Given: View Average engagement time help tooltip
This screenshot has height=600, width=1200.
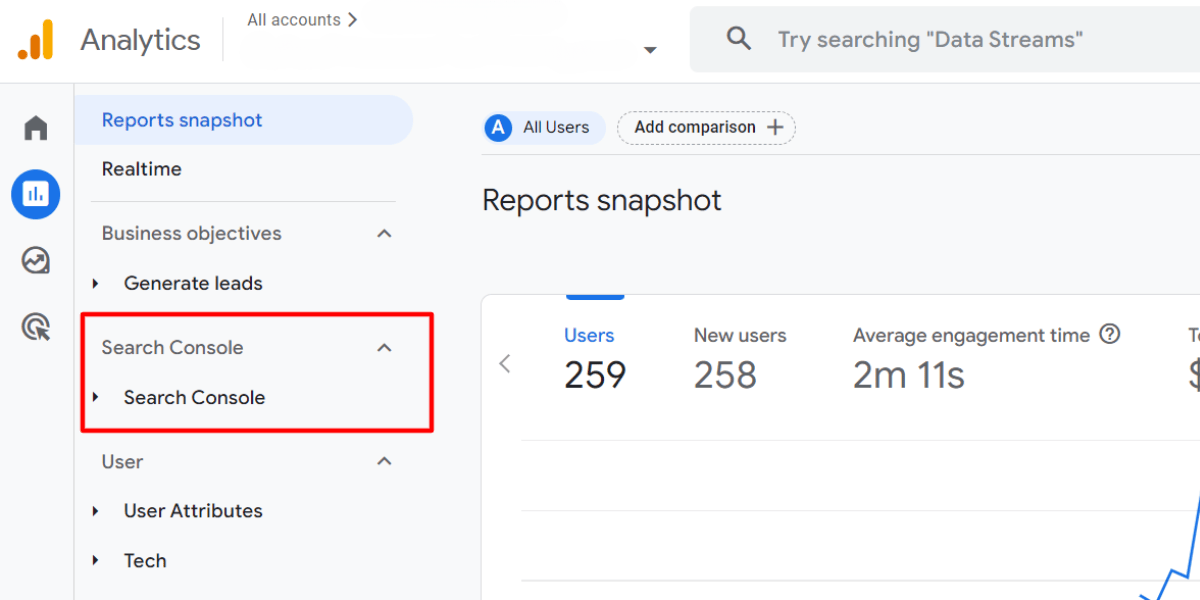Looking at the screenshot, I should click(x=1110, y=335).
